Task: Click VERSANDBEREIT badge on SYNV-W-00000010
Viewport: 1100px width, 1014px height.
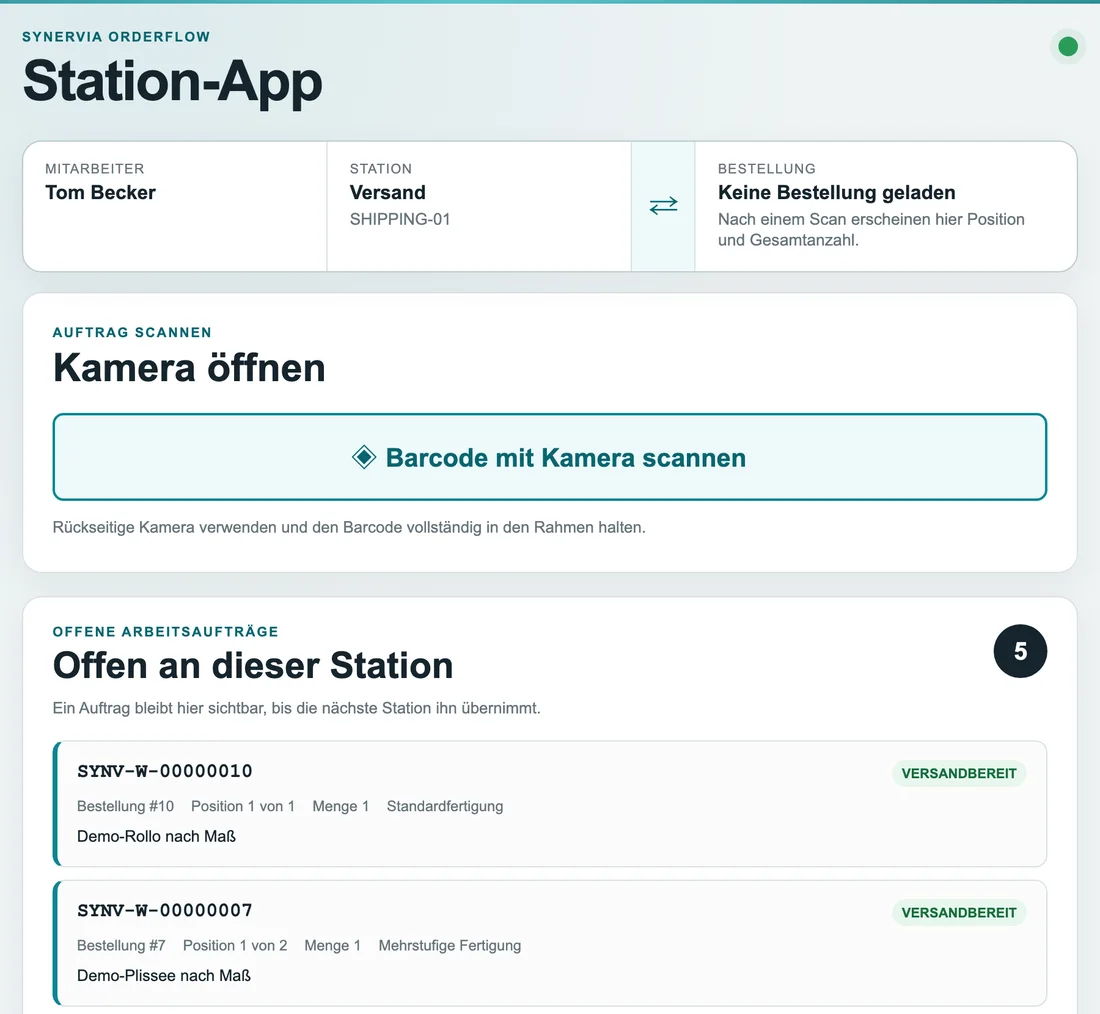Action: [958, 773]
